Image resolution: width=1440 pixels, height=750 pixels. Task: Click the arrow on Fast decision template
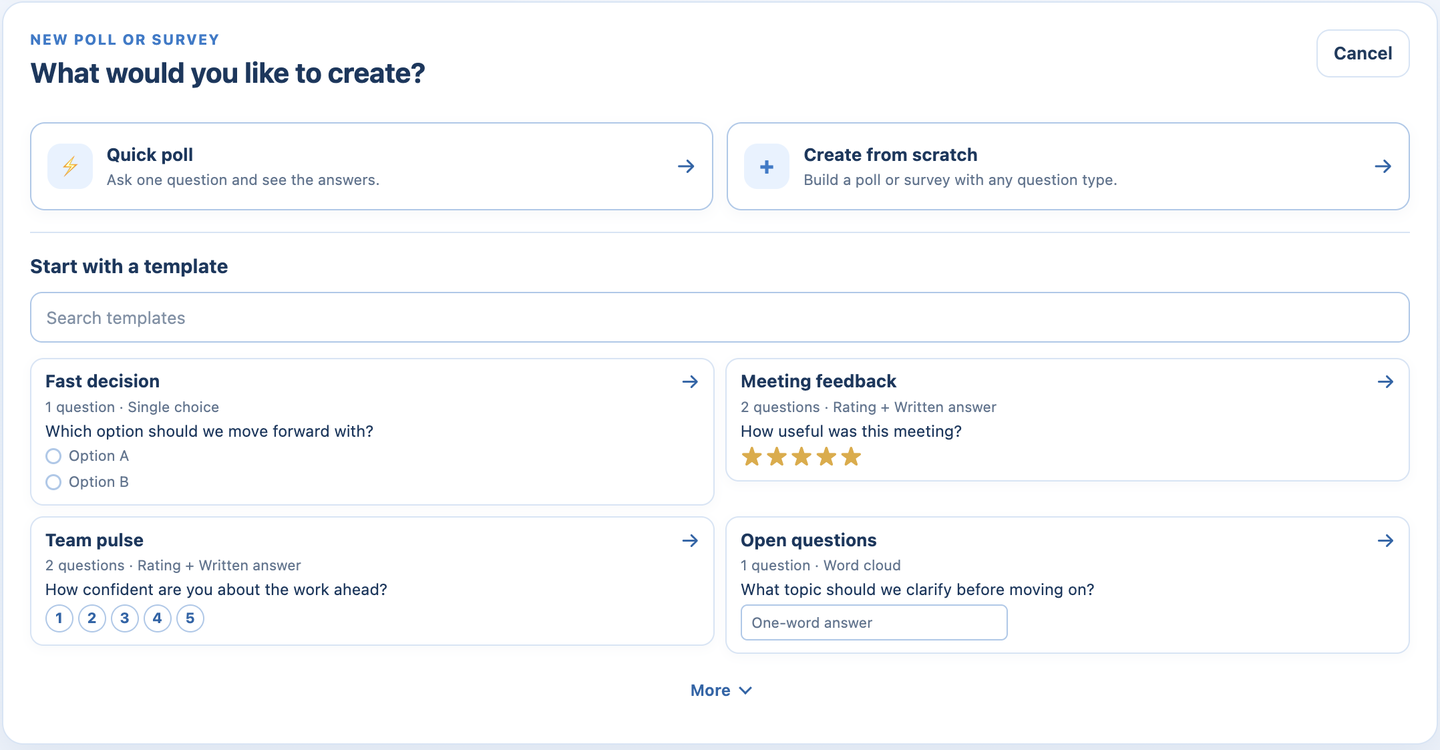tap(690, 381)
